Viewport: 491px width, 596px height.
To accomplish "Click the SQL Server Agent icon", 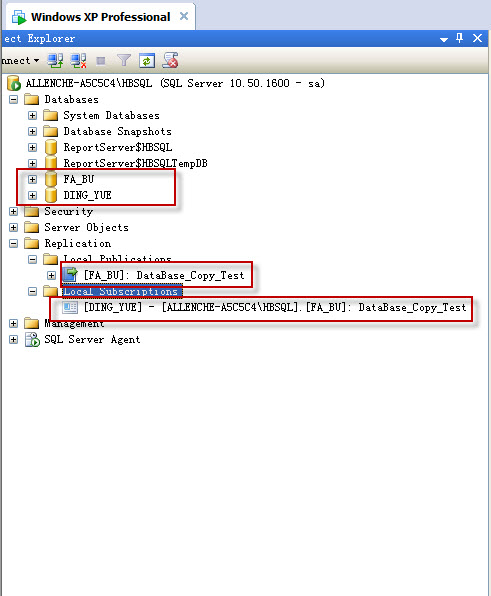I will click(x=32, y=339).
